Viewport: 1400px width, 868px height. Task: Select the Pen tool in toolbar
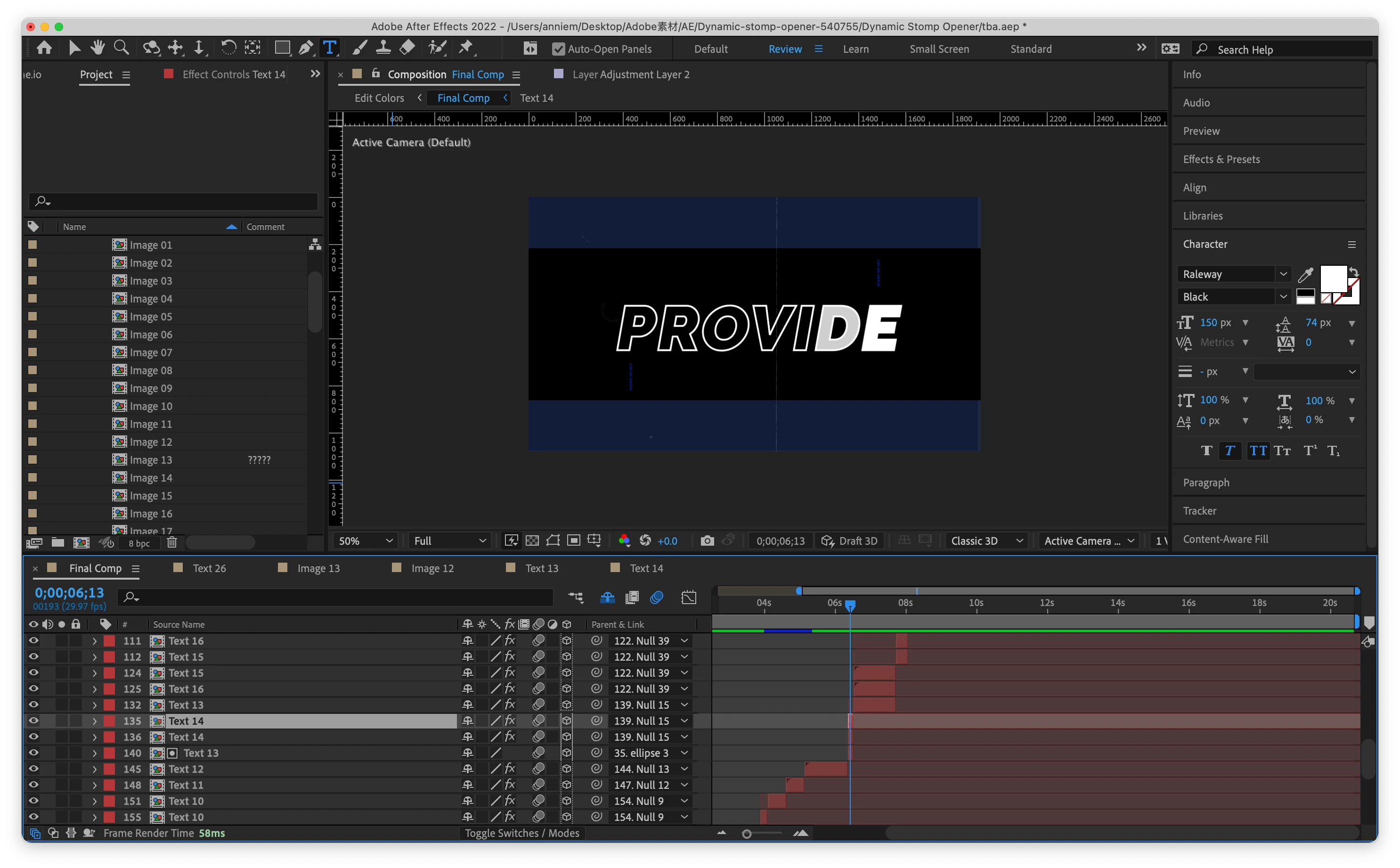[305, 48]
